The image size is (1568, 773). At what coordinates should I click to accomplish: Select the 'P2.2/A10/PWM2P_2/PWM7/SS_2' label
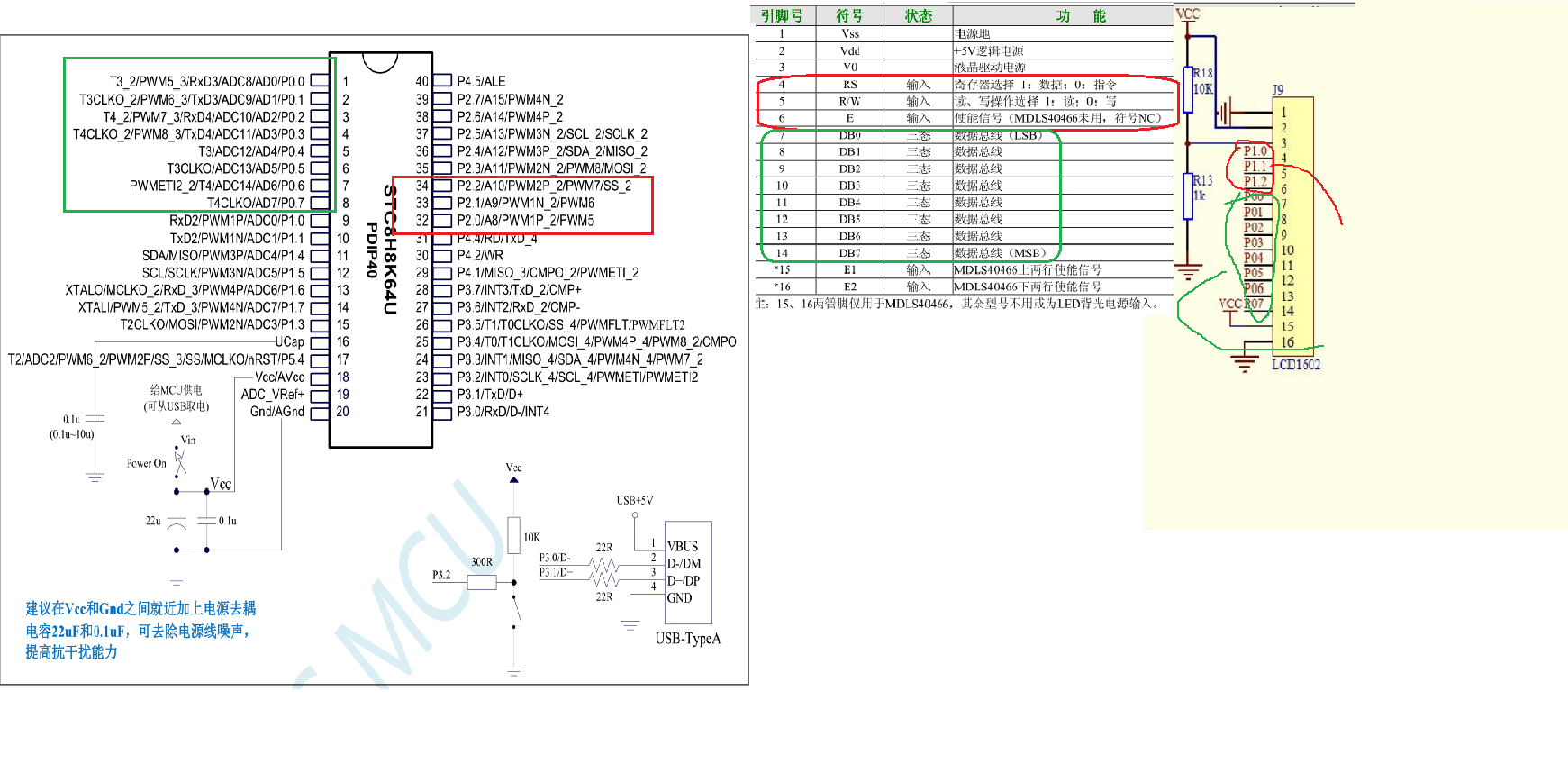pyautogui.click(x=544, y=186)
